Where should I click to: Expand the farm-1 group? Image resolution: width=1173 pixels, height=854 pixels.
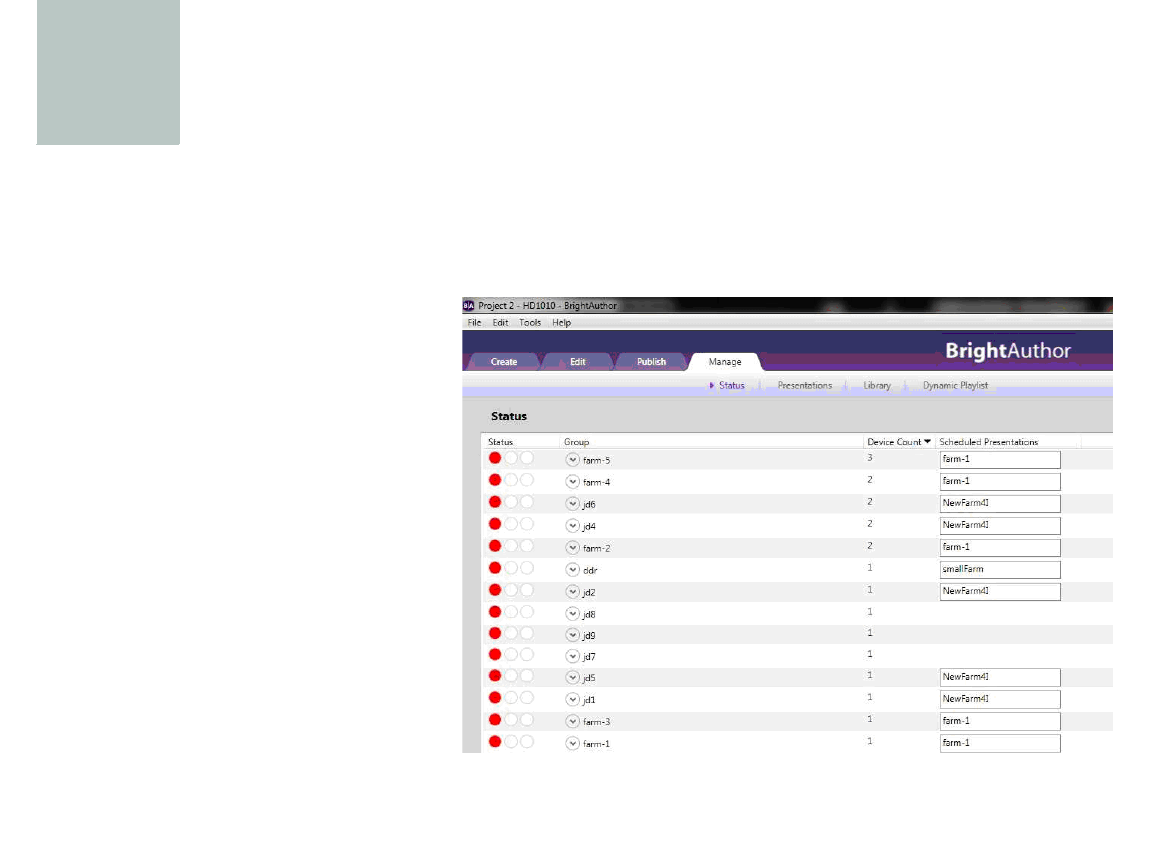click(572, 743)
